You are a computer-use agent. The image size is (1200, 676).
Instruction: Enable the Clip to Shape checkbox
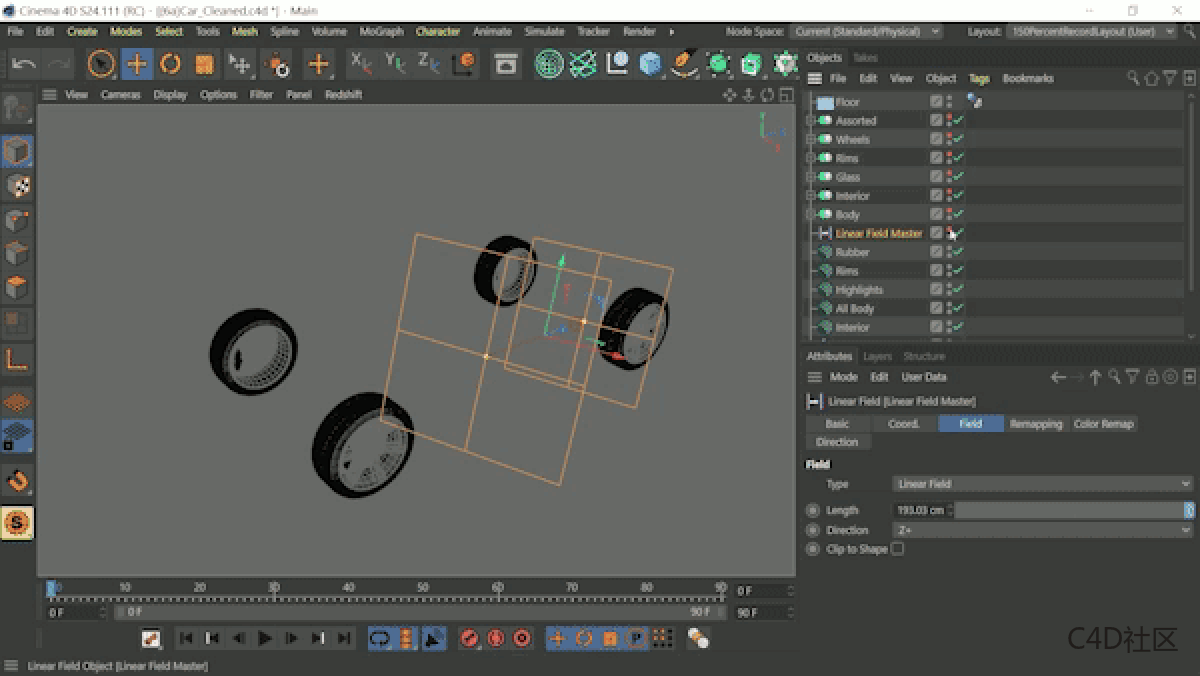897,548
